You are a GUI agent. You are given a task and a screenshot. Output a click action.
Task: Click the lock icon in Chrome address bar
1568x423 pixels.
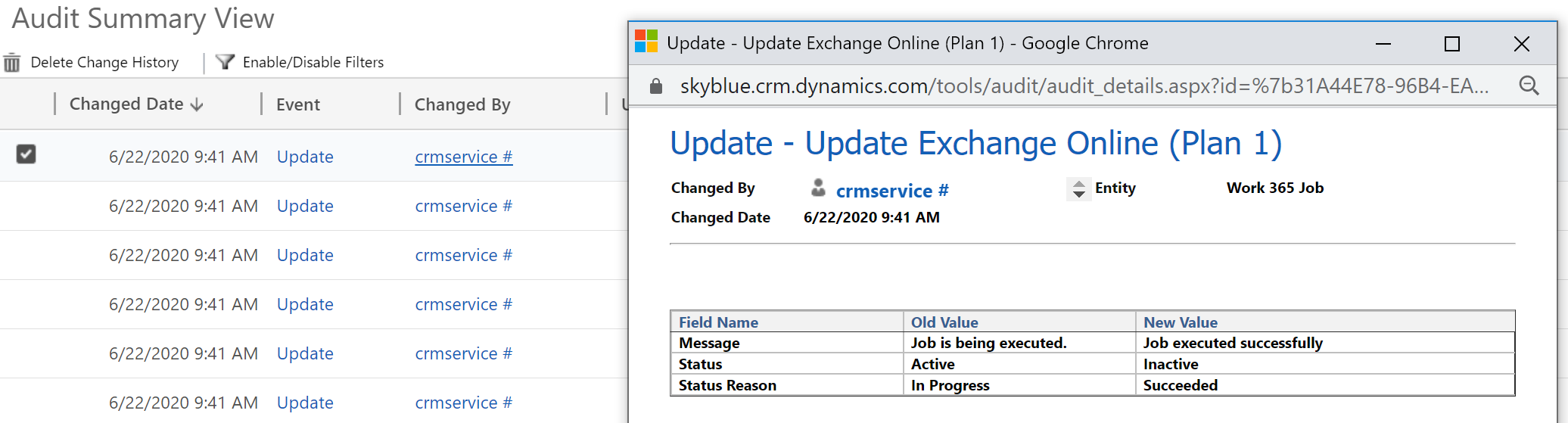point(656,86)
